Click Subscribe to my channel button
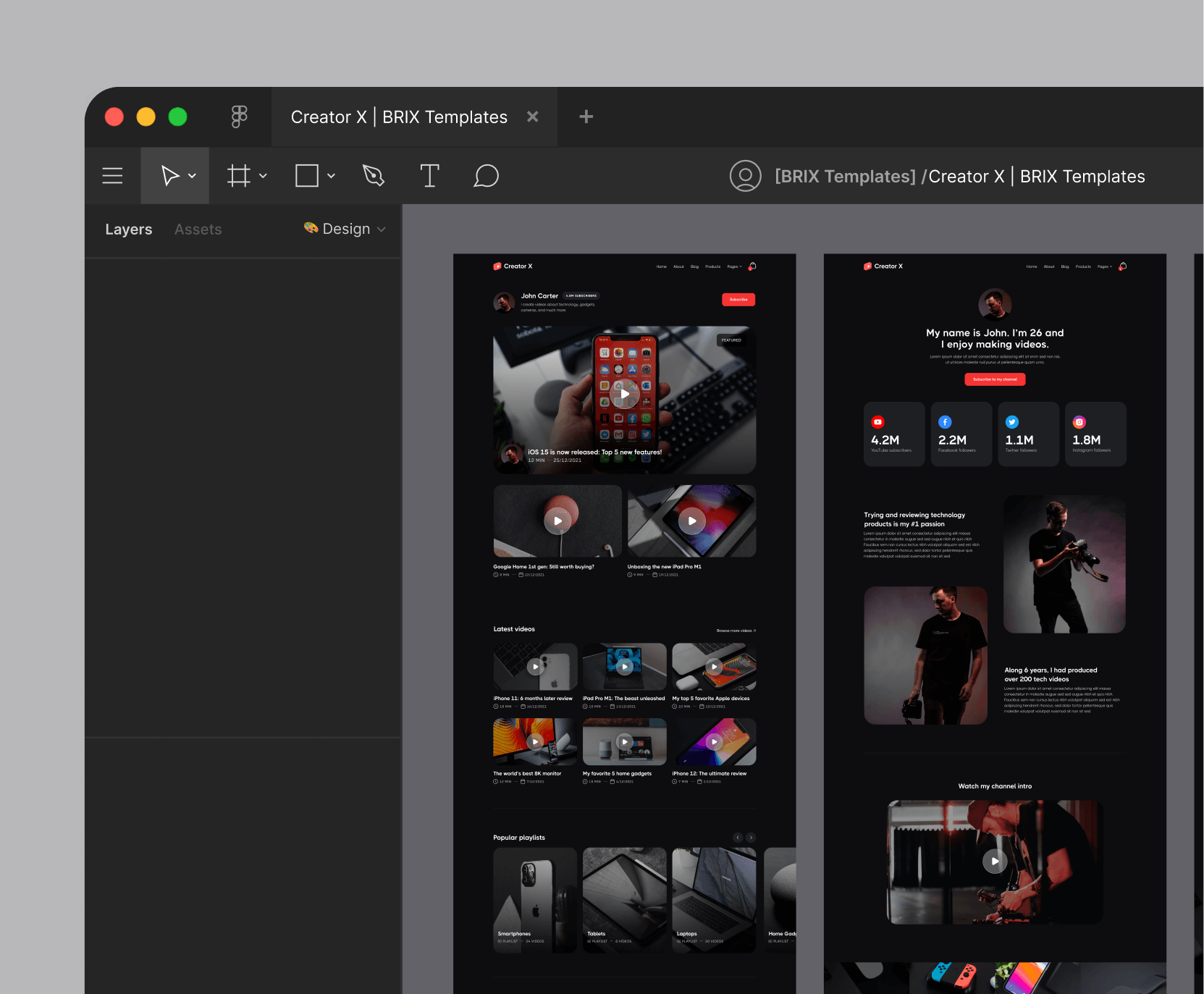Screen dimensions: 1204x994 [995, 379]
